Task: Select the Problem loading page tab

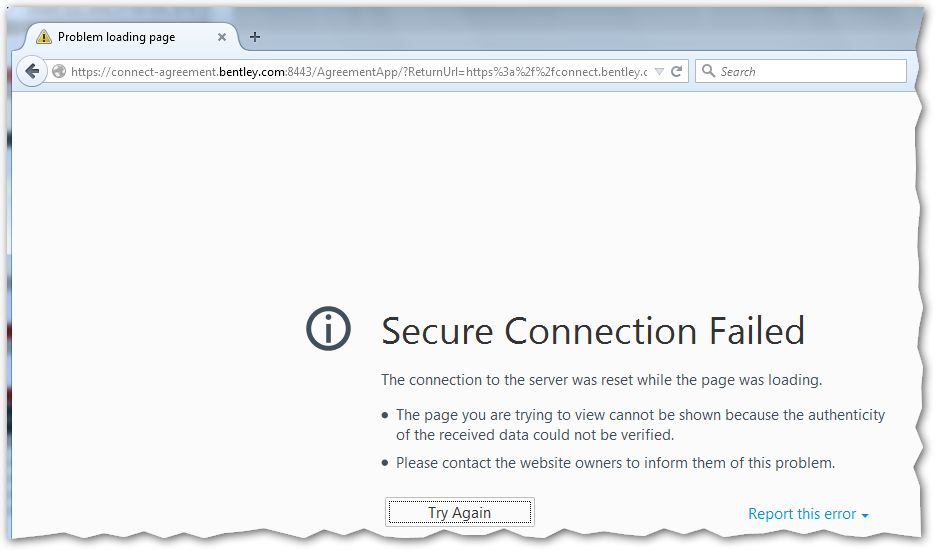Action: [120, 37]
